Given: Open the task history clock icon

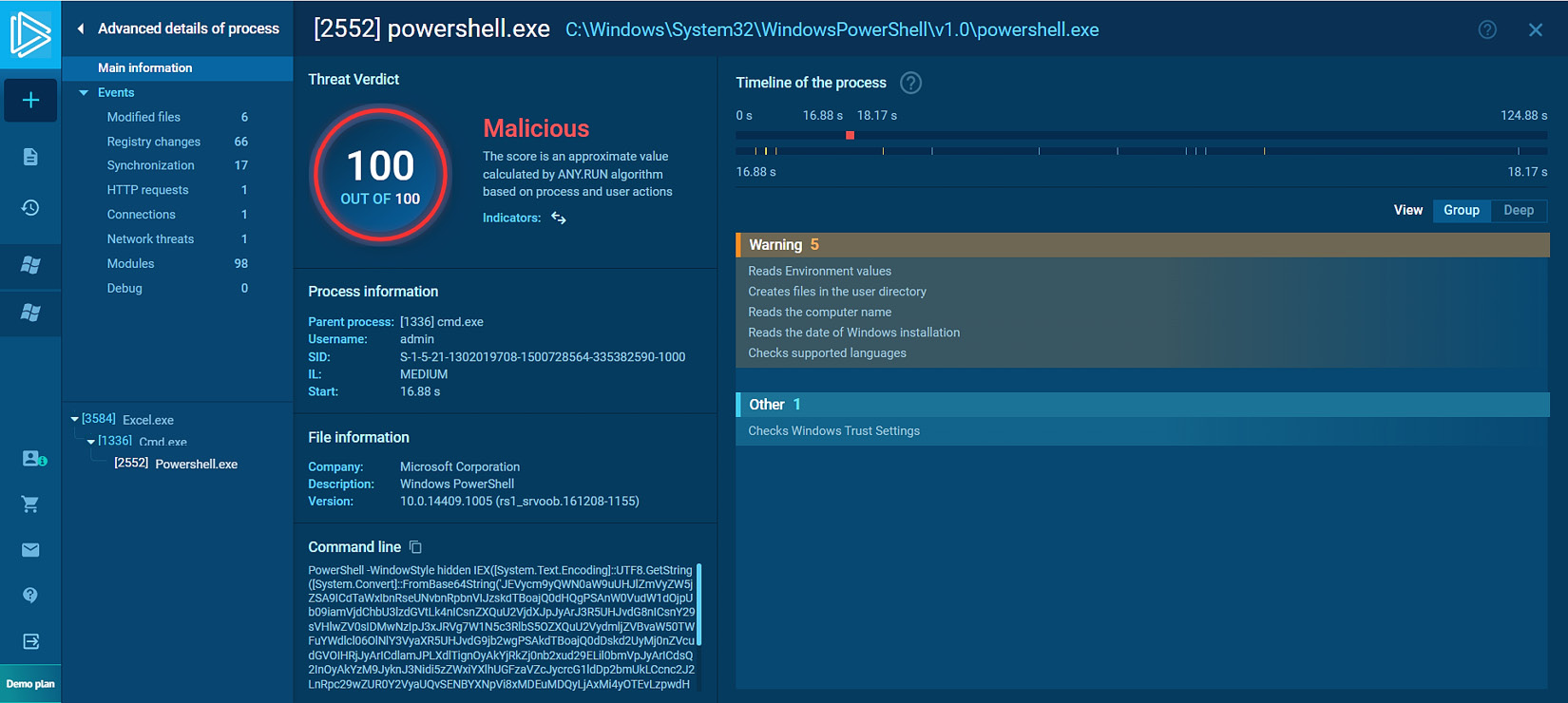Looking at the screenshot, I should (x=30, y=207).
